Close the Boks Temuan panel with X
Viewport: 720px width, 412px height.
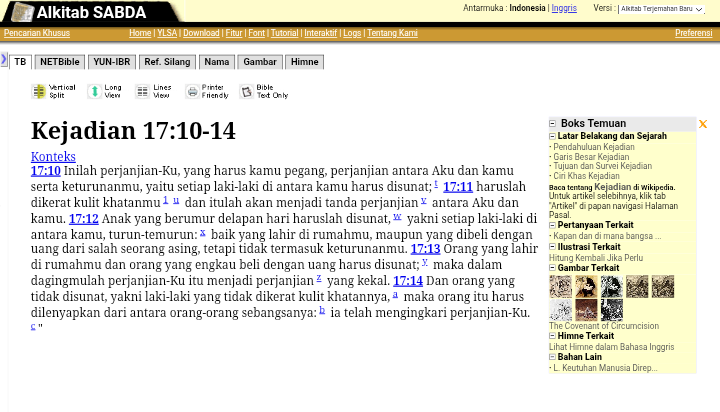tap(703, 124)
